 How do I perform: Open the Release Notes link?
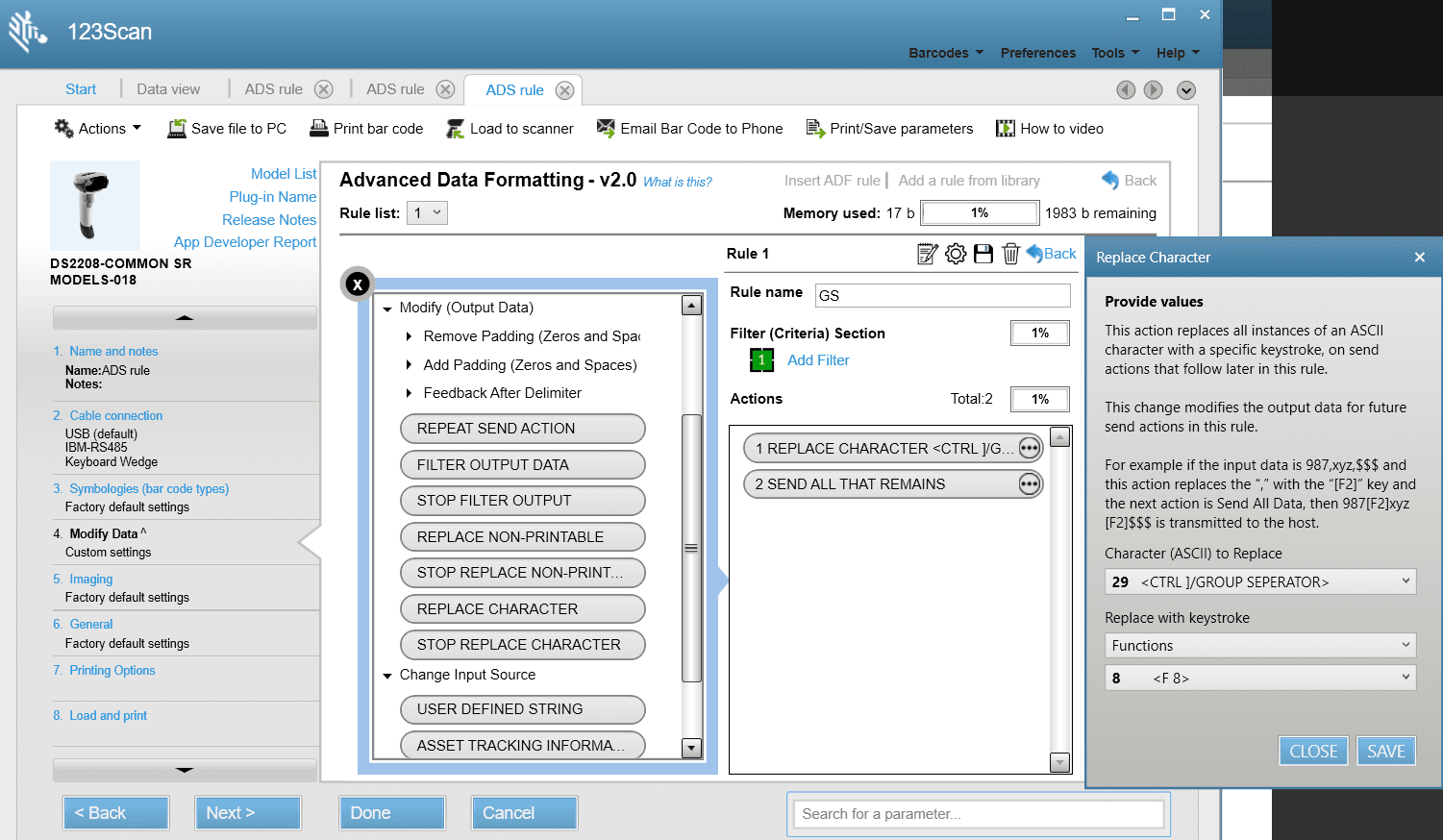pos(269,220)
